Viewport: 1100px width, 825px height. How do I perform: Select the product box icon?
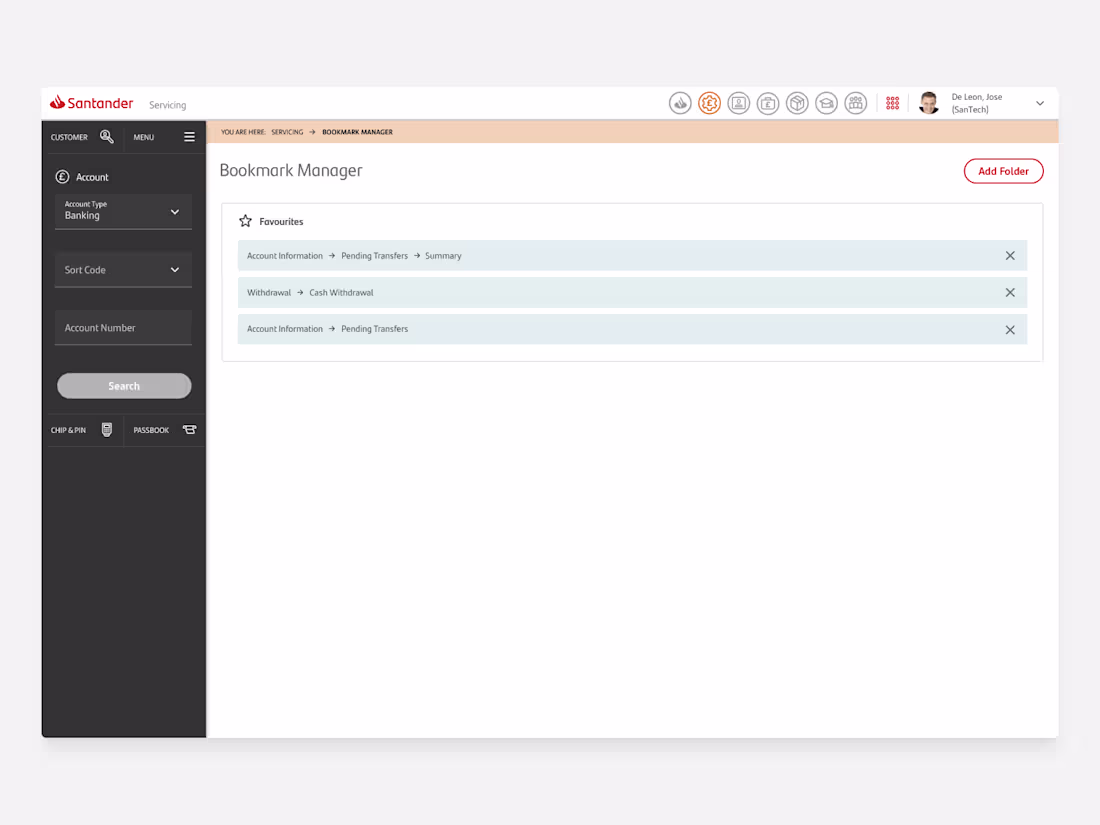coord(797,102)
